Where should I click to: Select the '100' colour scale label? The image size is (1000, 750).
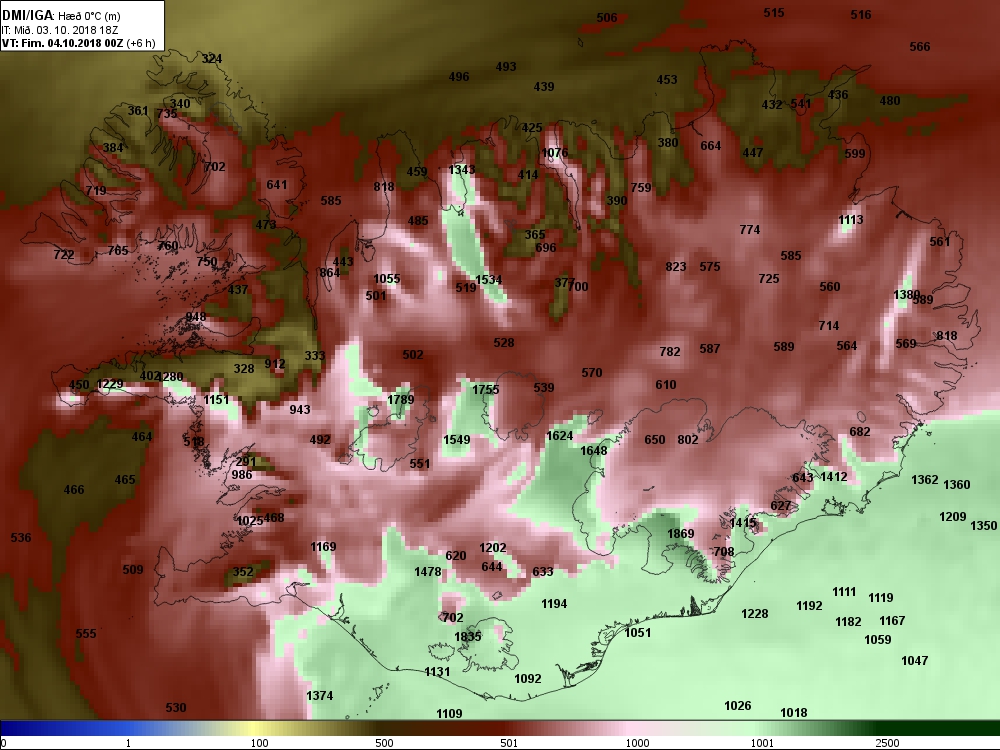[x=259, y=743]
